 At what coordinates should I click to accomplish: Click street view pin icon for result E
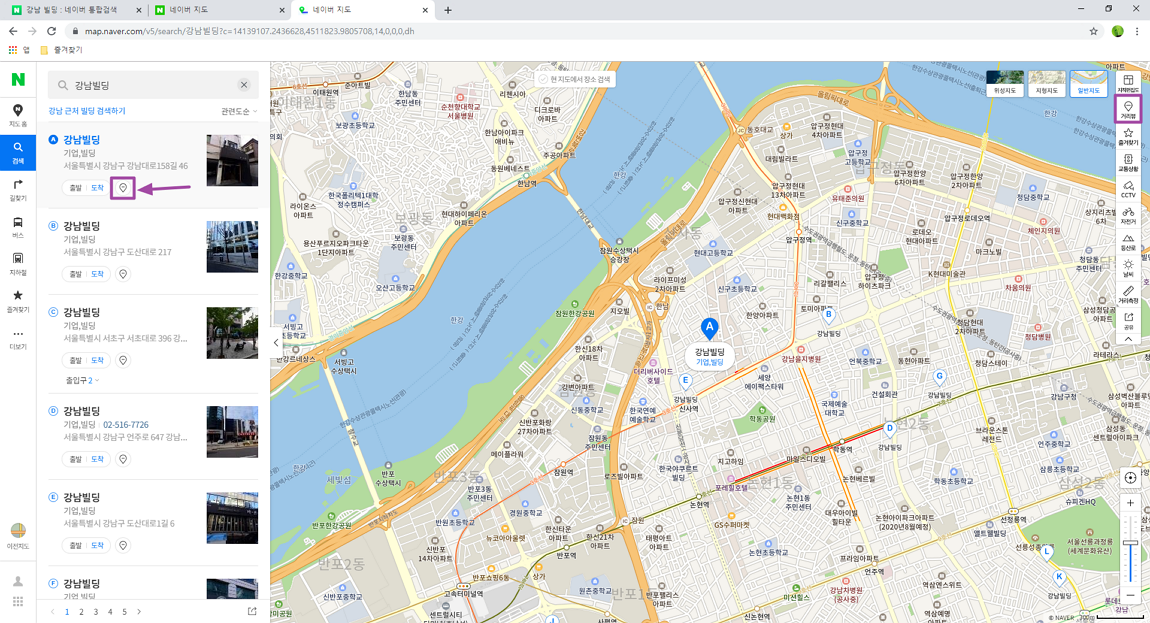pyautogui.click(x=123, y=545)
